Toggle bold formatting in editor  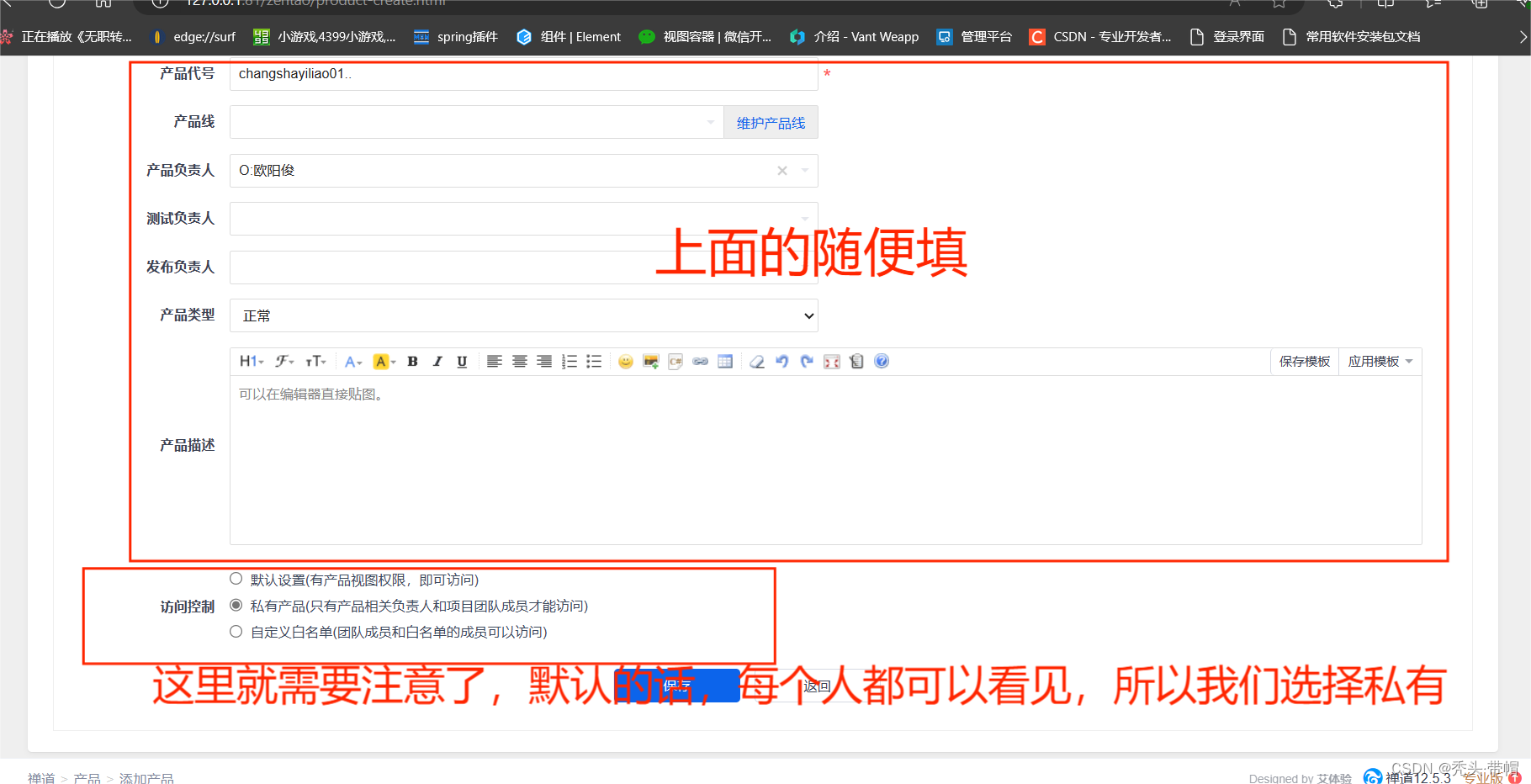[412, 362]
